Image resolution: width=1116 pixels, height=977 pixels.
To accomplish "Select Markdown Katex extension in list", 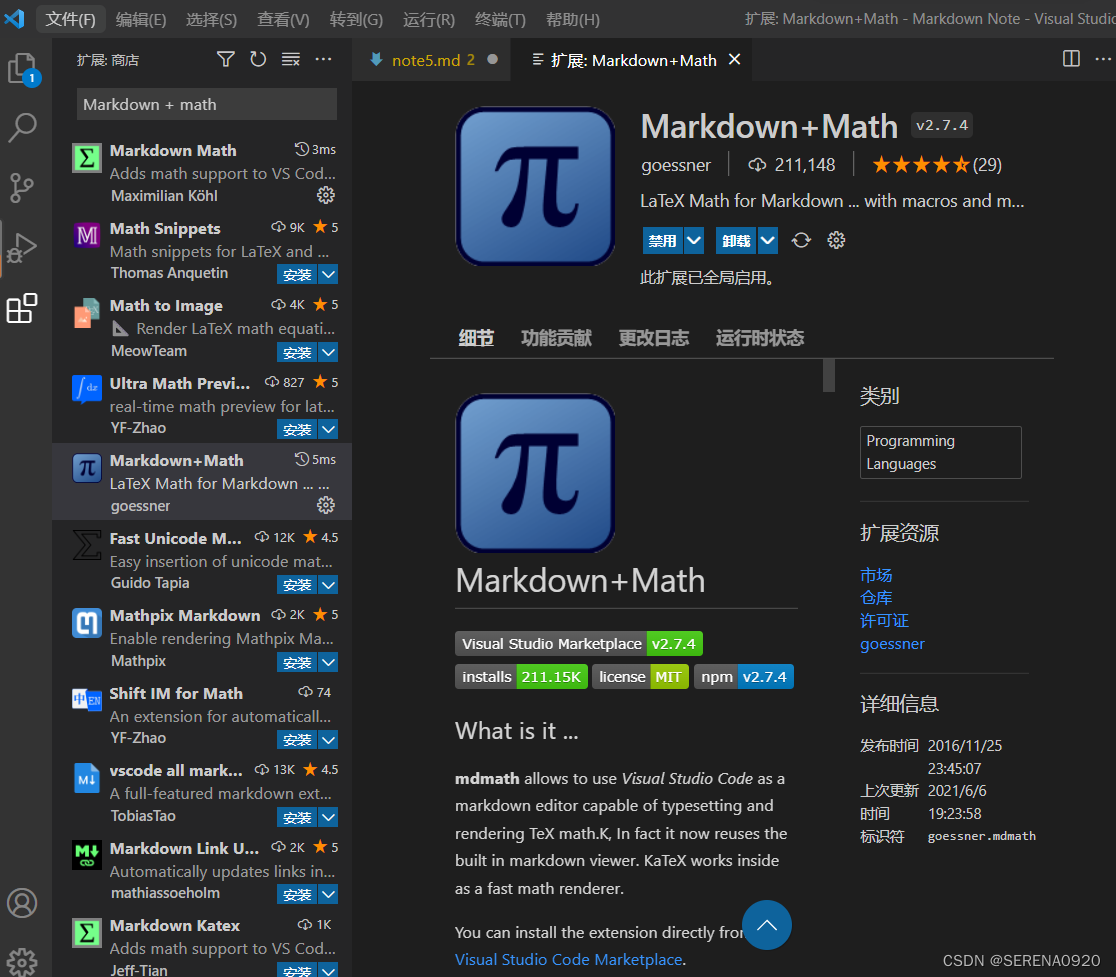I will [202, 945].
